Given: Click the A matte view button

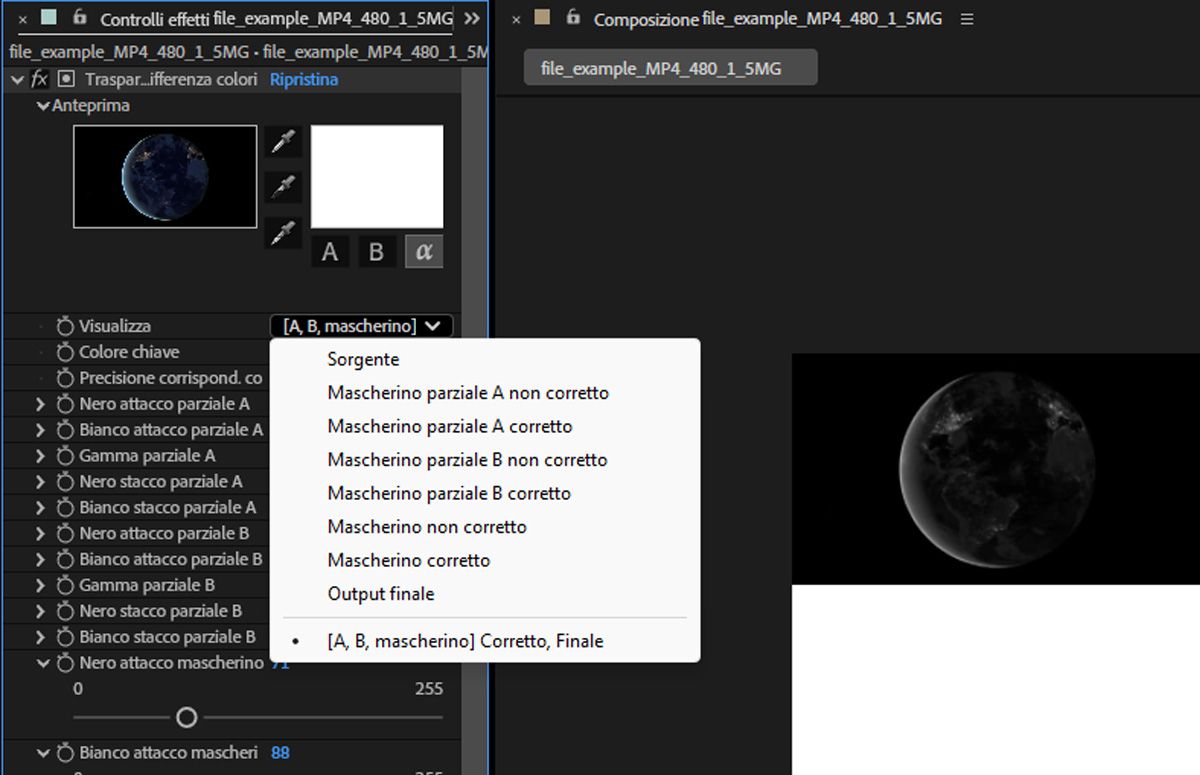Looking at the screenshot, I should (330, 251).
